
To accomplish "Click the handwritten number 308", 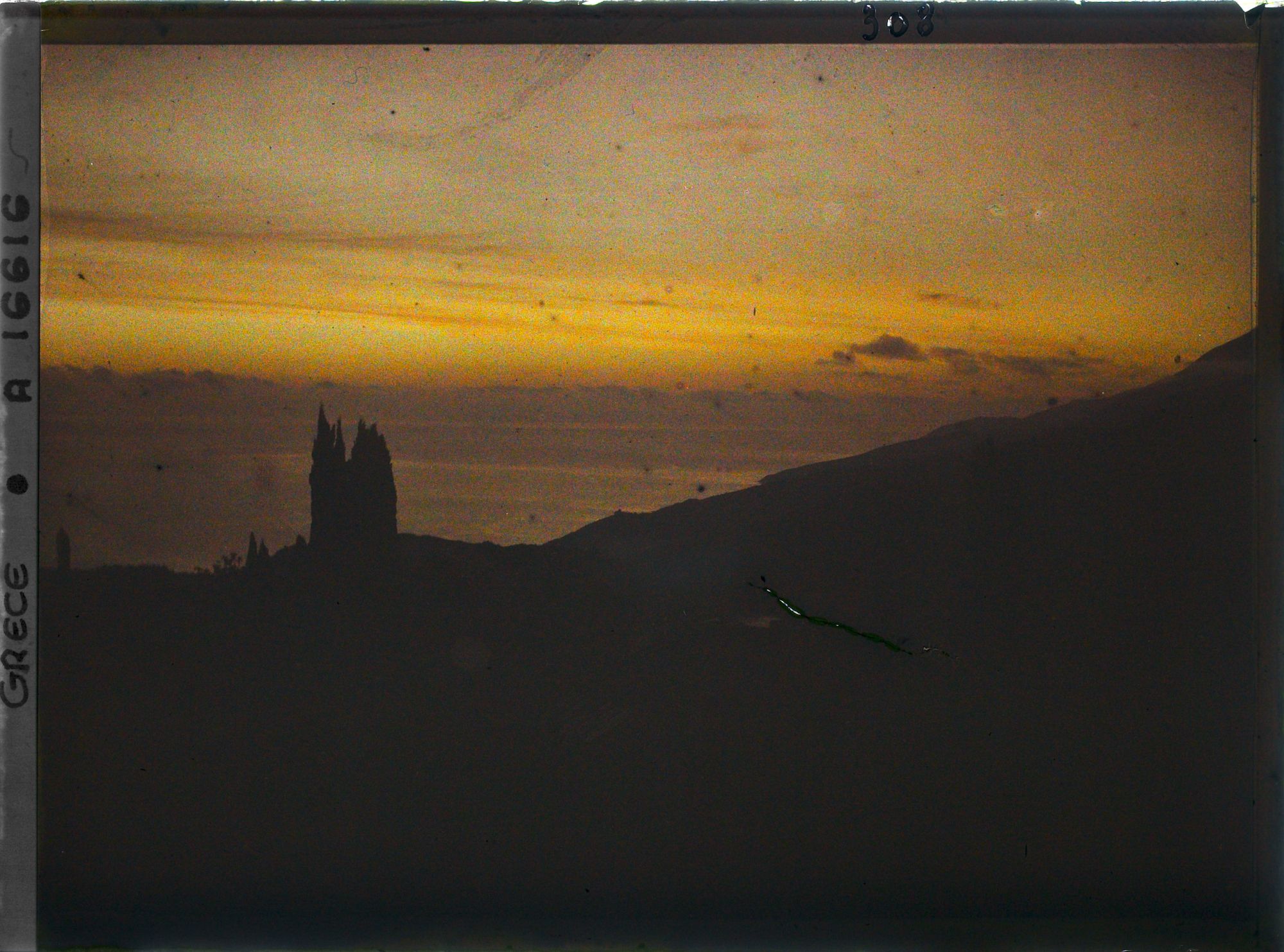I will (x=899, y=22).
